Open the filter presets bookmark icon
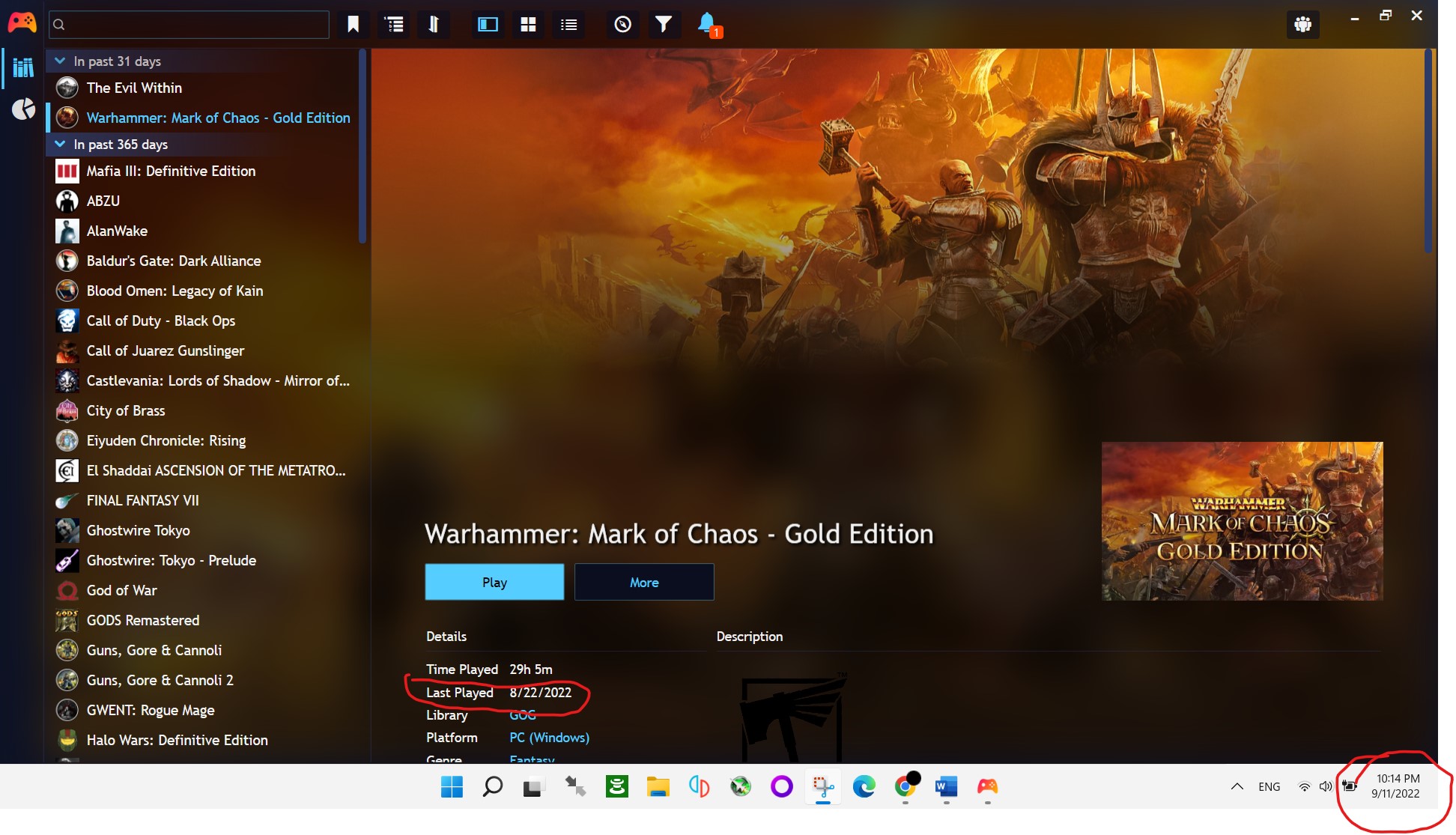The width and height of the screenshot is (1456, 835). (x=354, y=25)
